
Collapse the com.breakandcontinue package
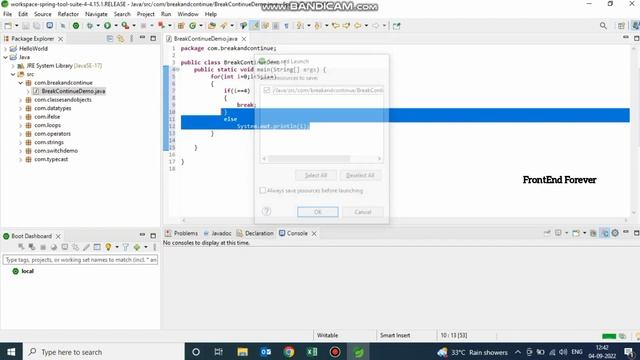20,83
